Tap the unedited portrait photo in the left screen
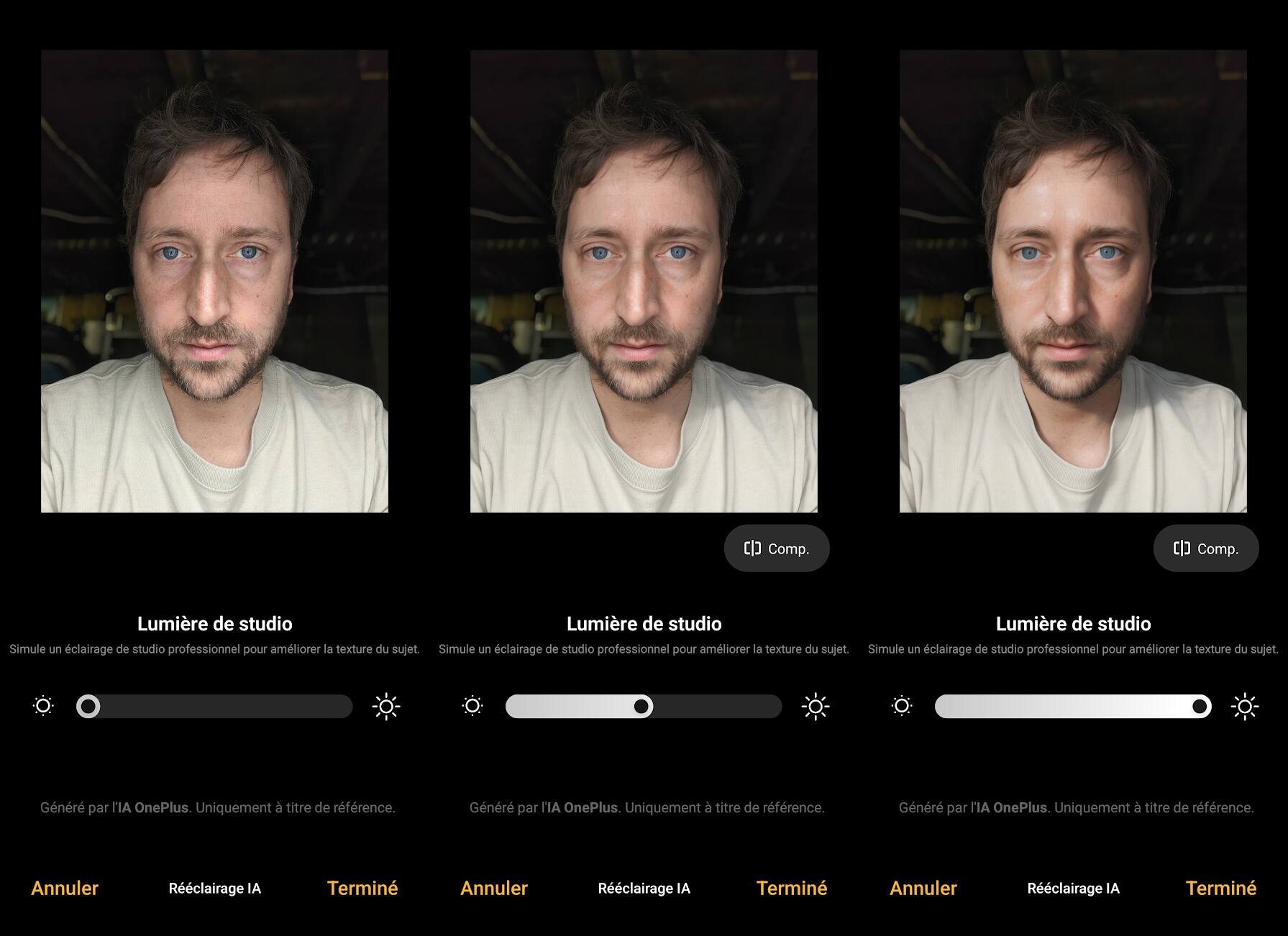 point(214,281)
